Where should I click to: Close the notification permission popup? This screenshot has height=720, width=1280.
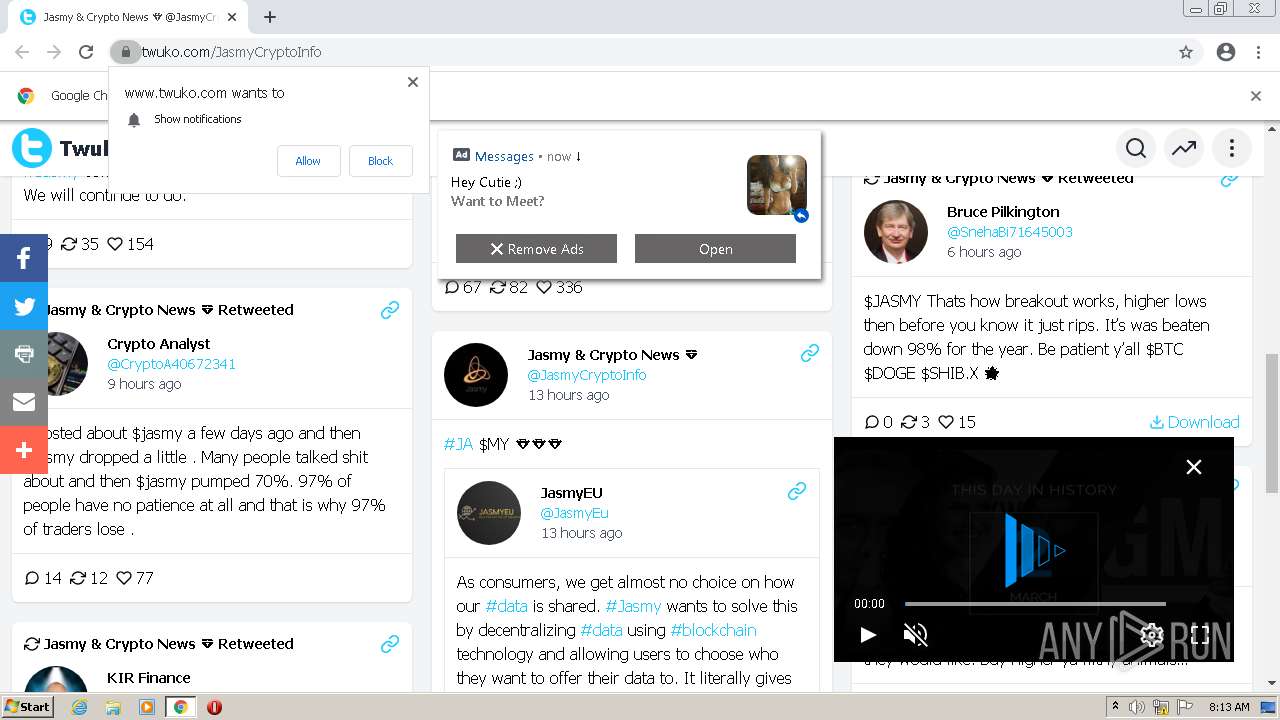click(x=413, y=82)
